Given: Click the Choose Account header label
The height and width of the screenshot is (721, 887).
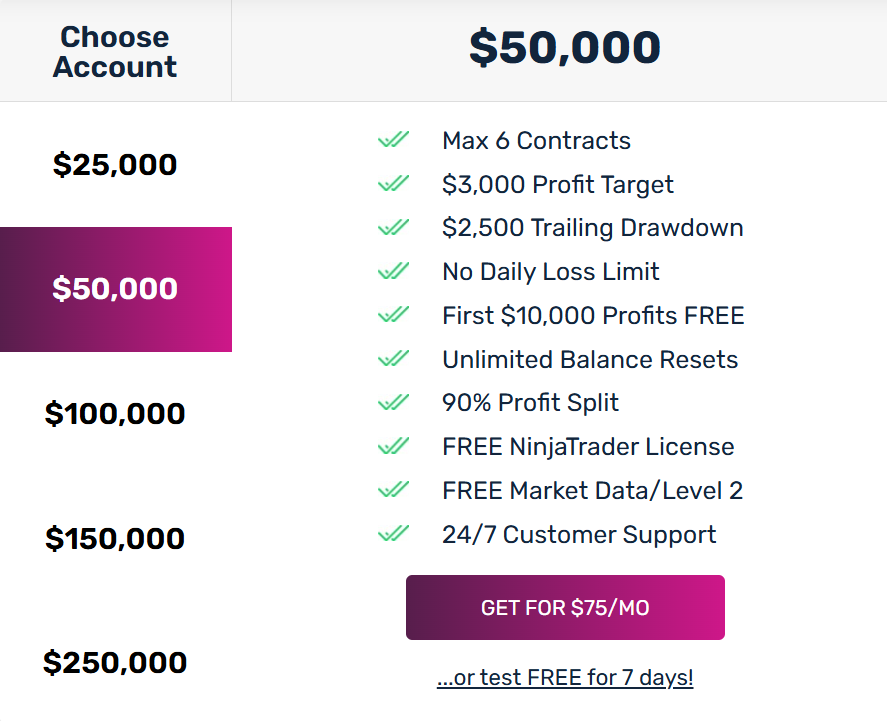Looking at the screenshot, I should tap(115, 52).
